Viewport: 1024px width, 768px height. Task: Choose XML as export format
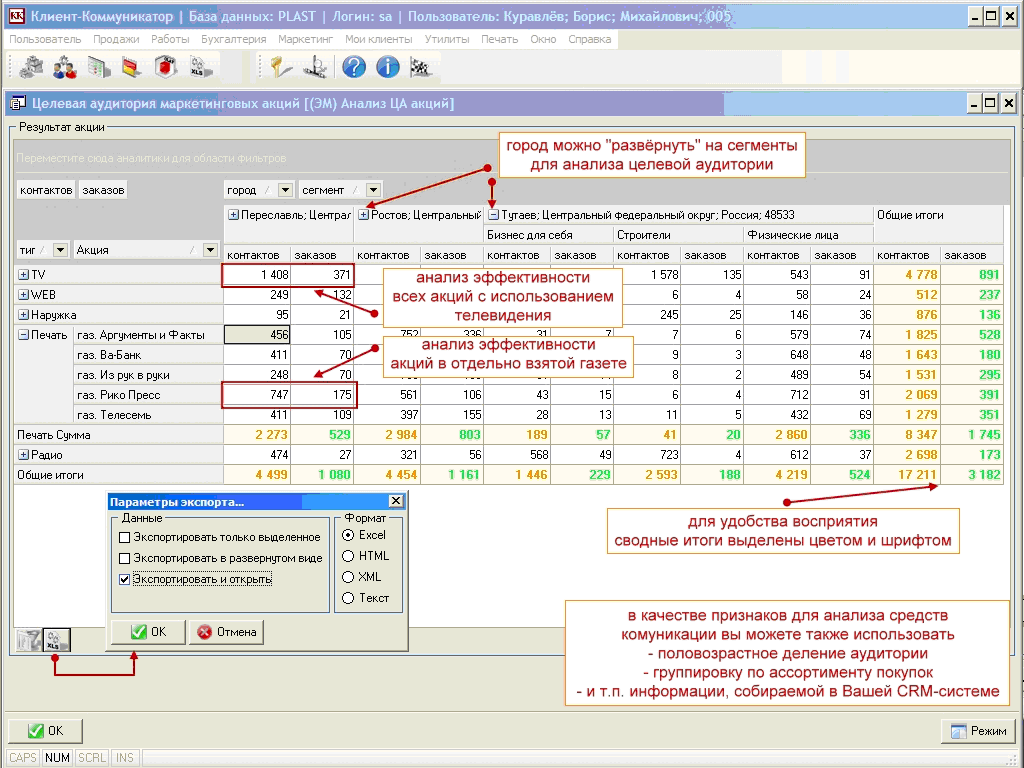[x=349, y=577]
